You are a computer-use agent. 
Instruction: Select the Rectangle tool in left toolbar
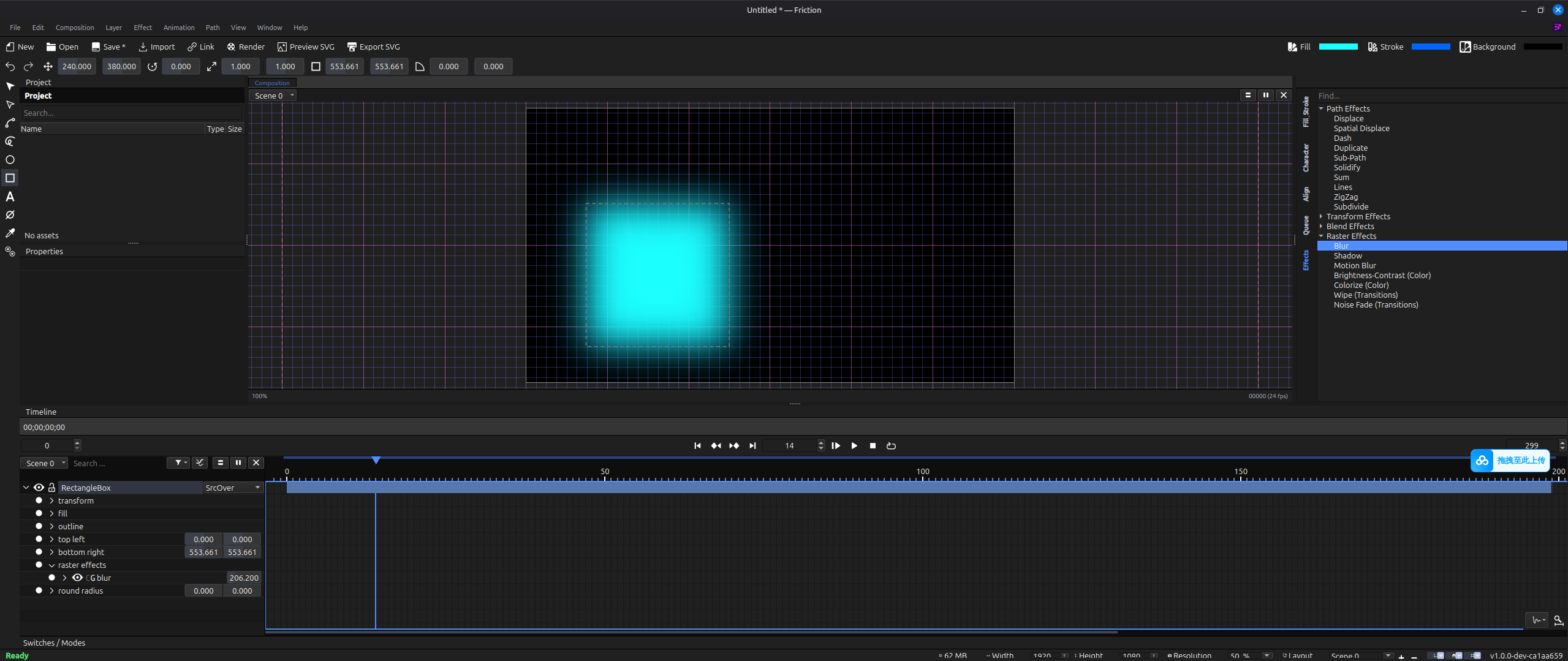[x=10, y=178]
